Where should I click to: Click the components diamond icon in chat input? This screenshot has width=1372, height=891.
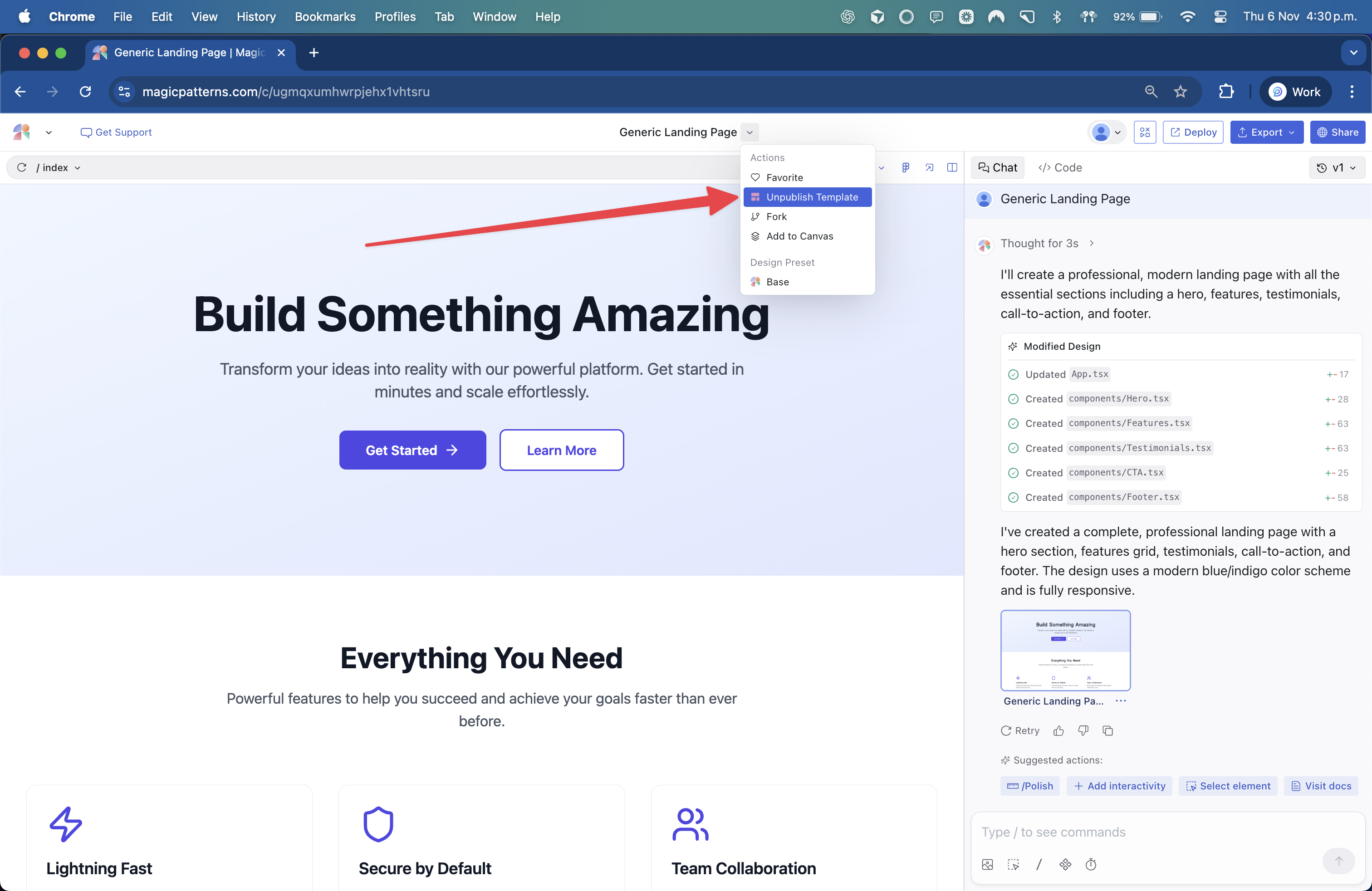(1065, 864)
